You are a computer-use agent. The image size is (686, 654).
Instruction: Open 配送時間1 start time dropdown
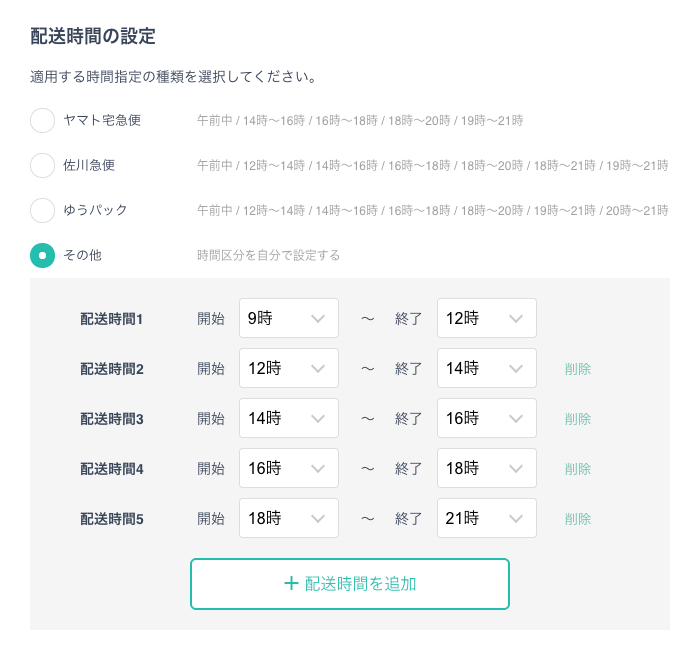(x=288, y=318)
